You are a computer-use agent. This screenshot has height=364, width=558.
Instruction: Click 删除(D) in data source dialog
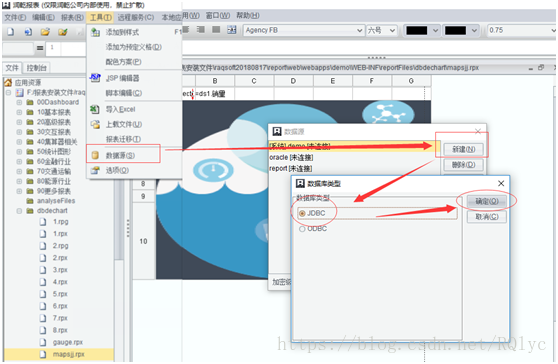pos(463,165)
